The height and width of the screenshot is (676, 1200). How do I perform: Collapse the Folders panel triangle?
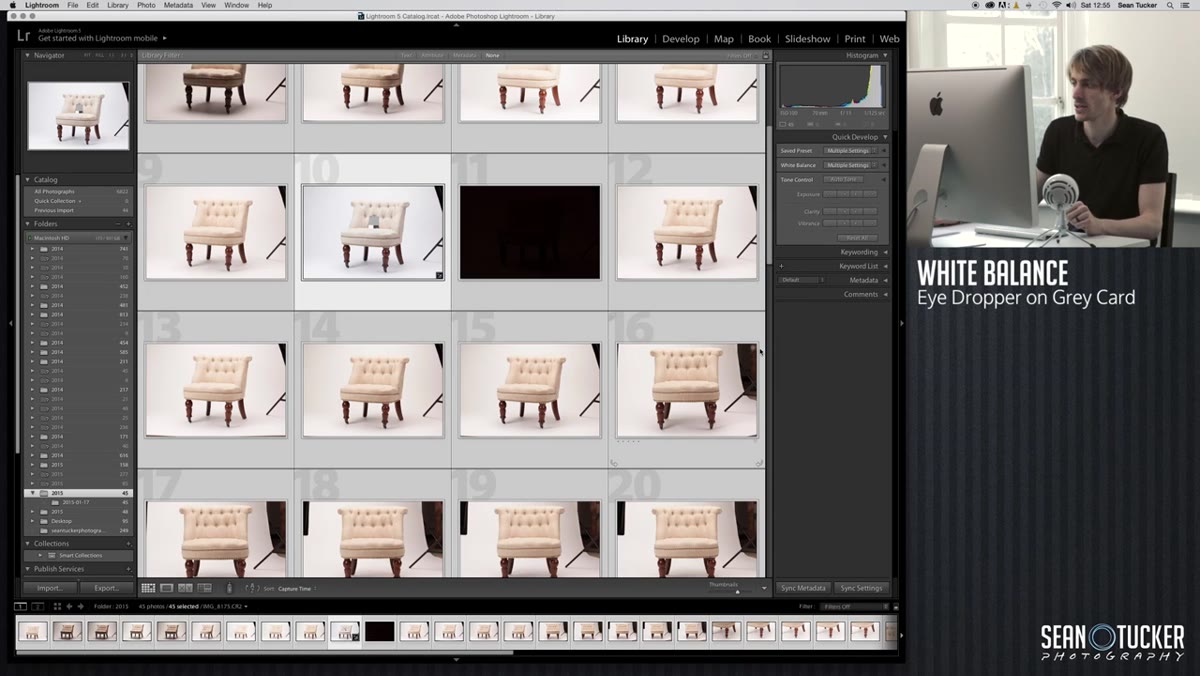click(28, 224)
